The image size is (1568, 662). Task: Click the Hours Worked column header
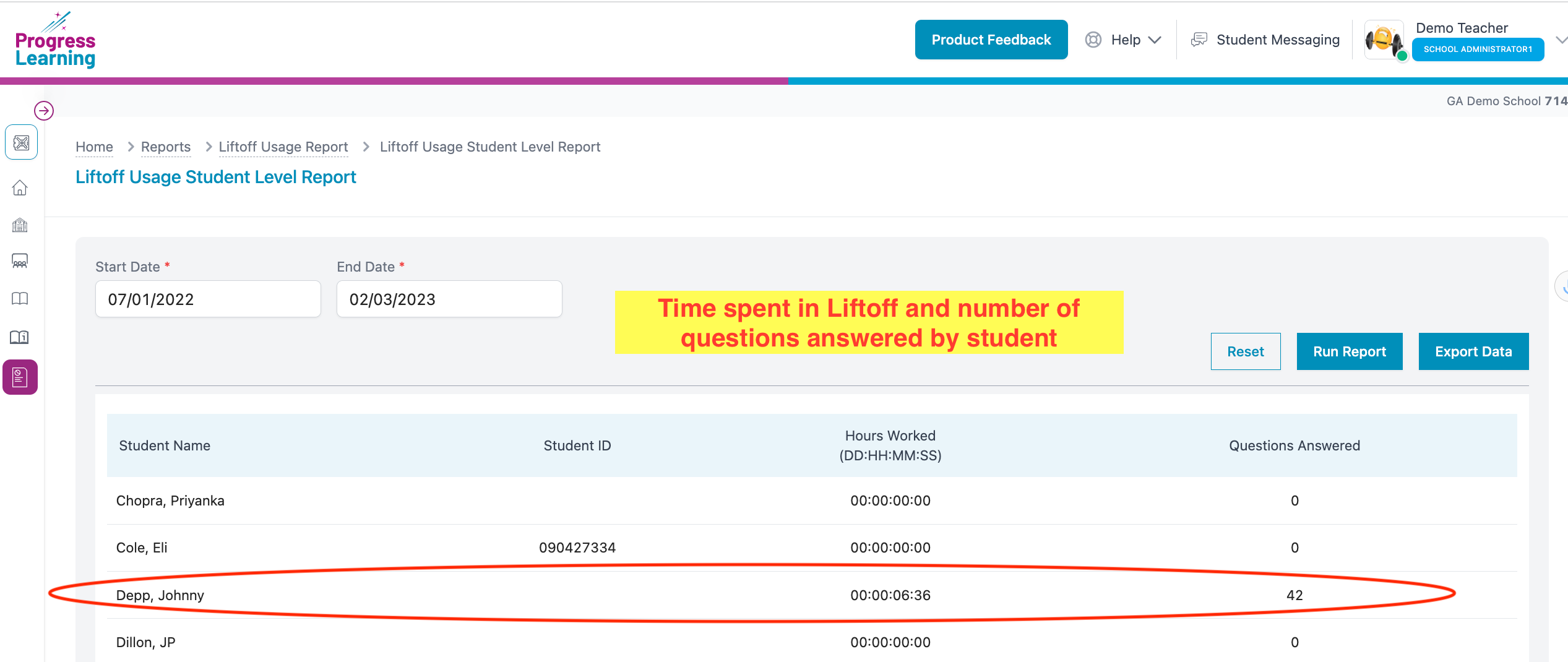[890, 445]
